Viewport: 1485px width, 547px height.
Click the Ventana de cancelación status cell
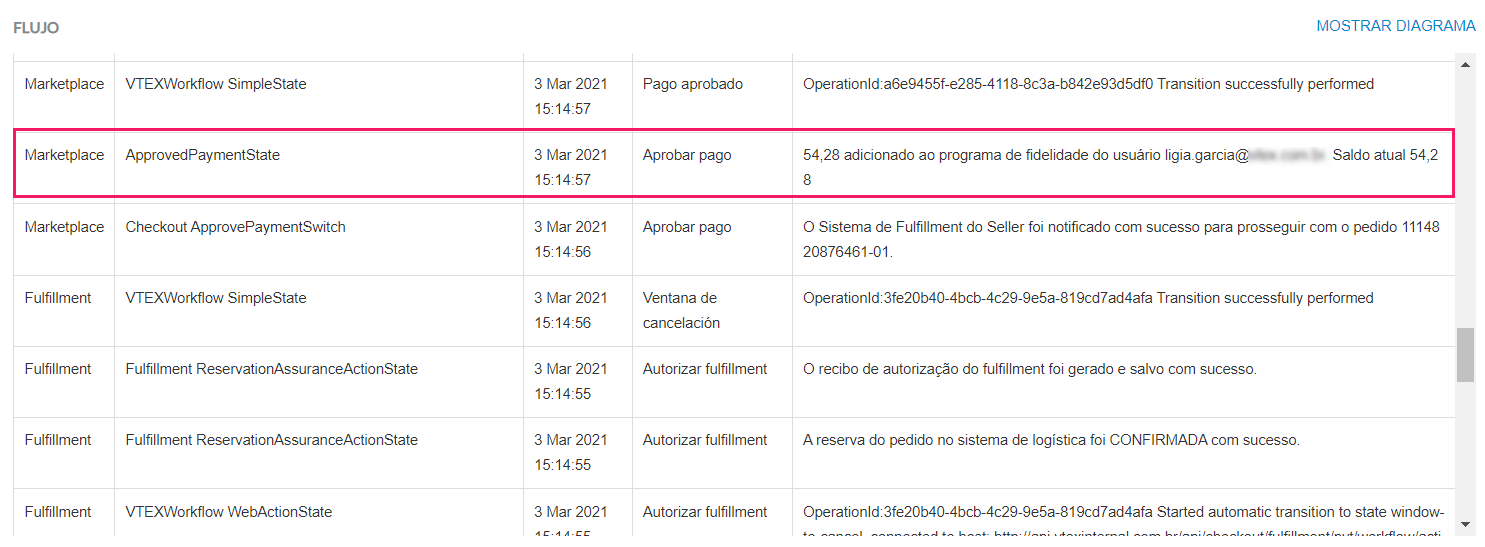click(711, 311)
